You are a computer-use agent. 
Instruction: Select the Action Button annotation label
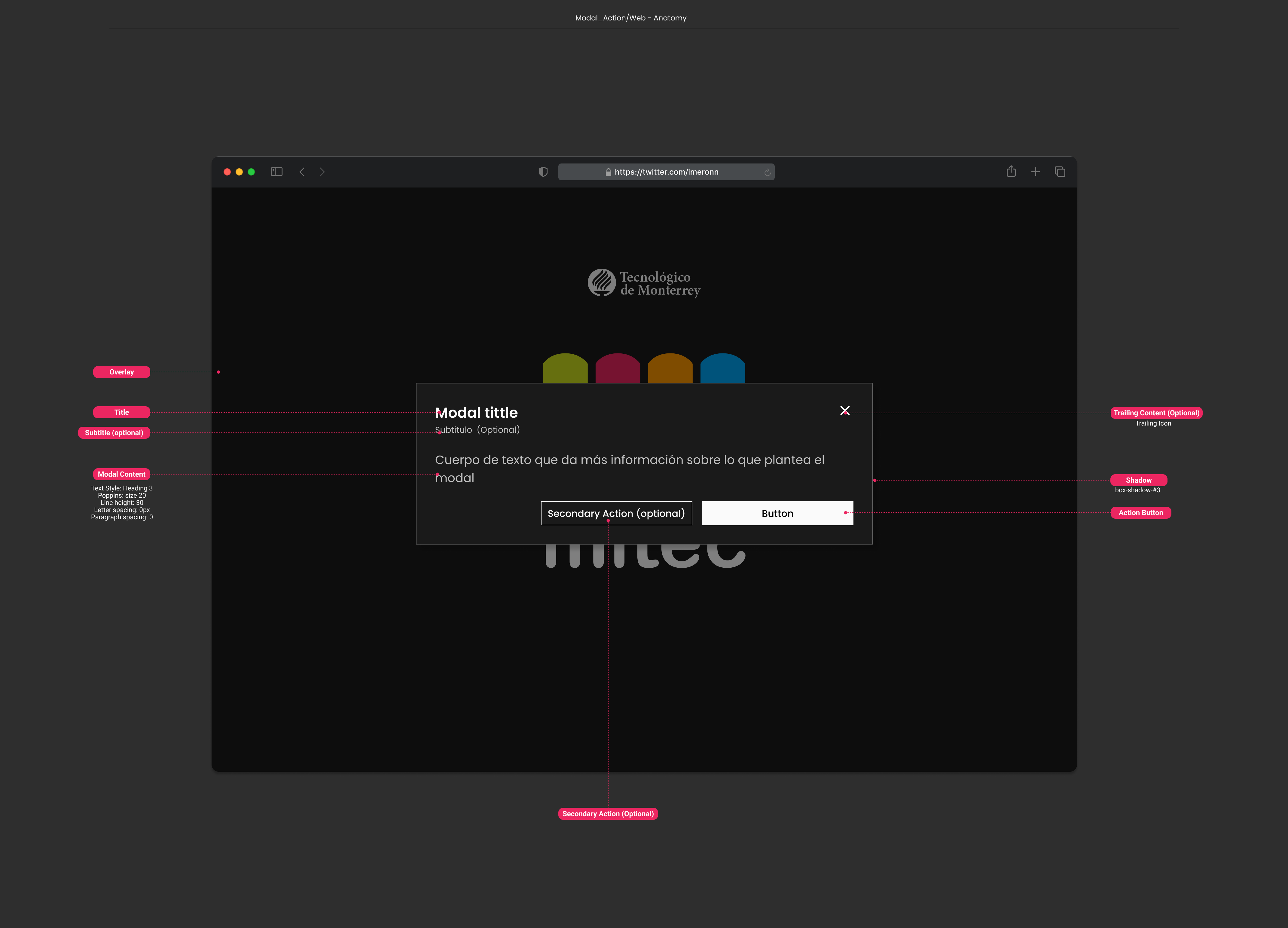tap(1140, 513)
